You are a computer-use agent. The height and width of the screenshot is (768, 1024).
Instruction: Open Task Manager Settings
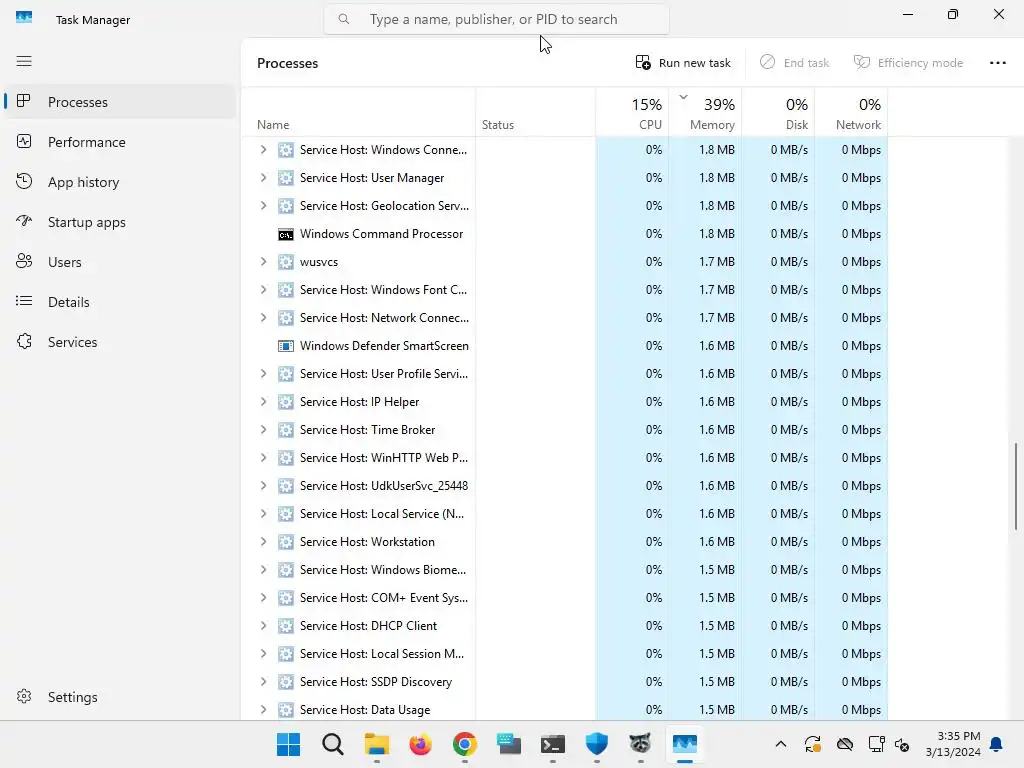click(x=120, y=696)
